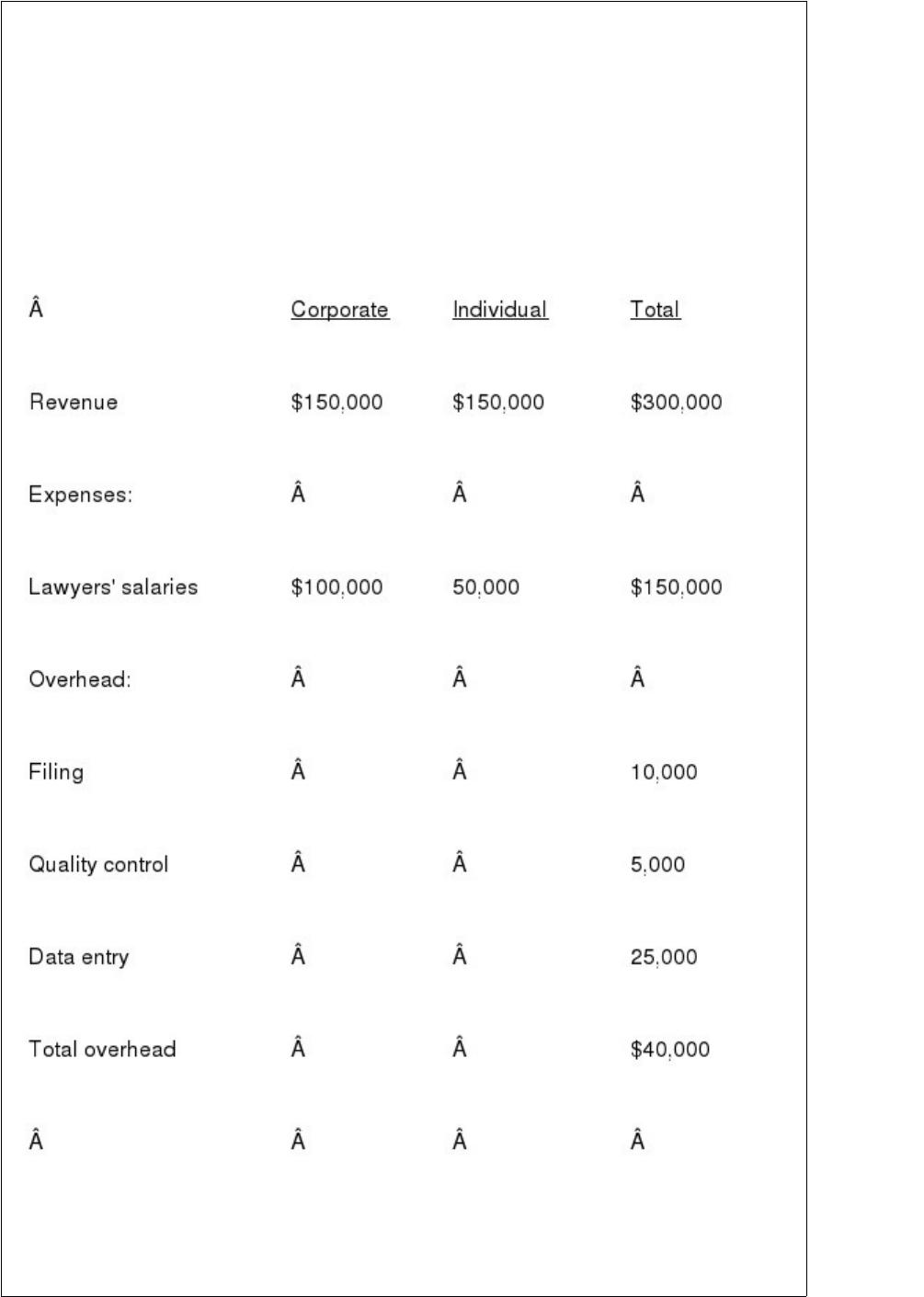
Task: Click the Total overhead label
Action: (x=102, y=1049)
